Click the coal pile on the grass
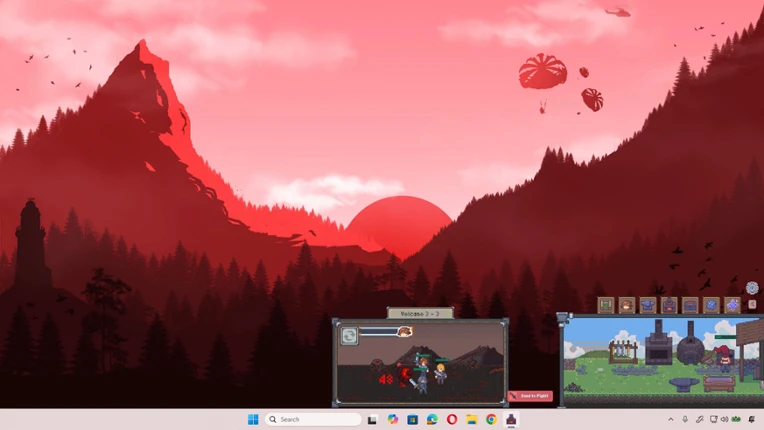The width and height of the screenshot is (764, 430). pyautogui.click(x=574, y=388)
